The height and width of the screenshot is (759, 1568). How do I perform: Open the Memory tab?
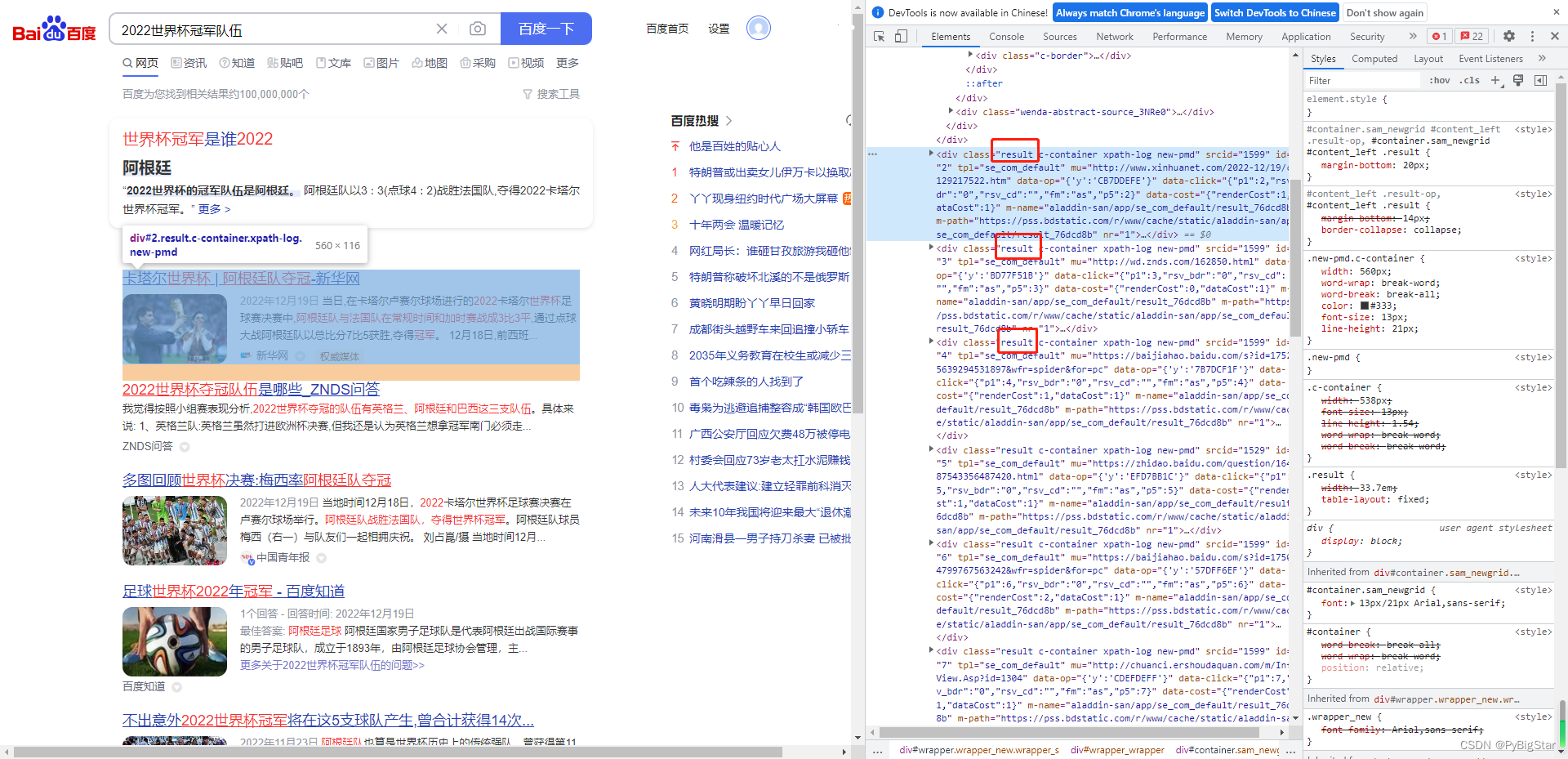click(1244, 37)
